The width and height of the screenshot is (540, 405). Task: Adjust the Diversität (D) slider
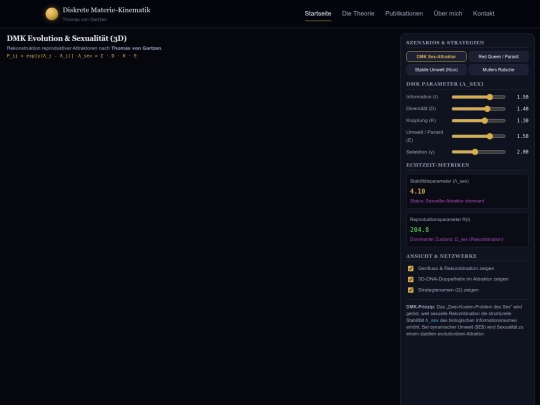(x=478, y=109)
